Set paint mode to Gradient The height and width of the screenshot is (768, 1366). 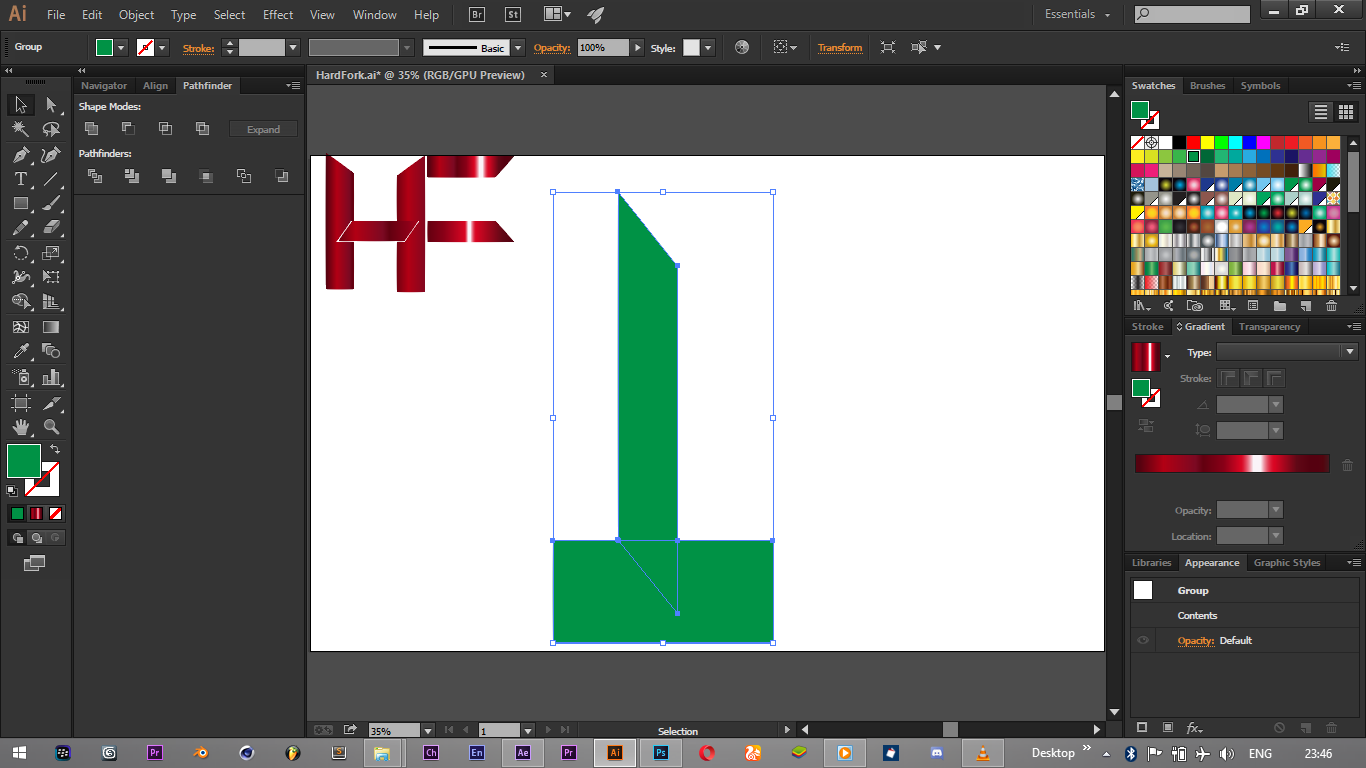tap(36, 513)
